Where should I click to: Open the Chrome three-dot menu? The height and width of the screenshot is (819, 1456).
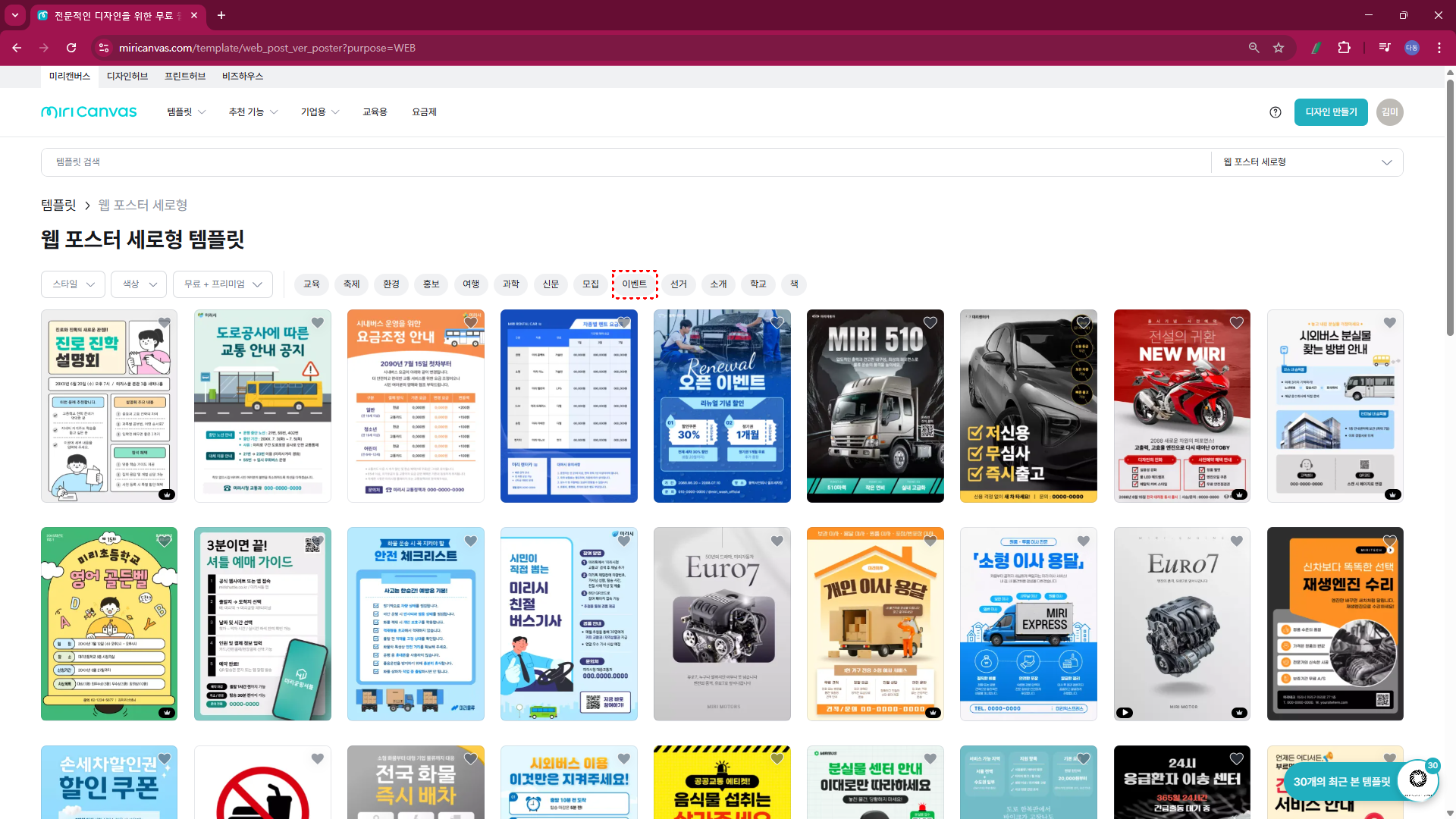pos(1439,48)
